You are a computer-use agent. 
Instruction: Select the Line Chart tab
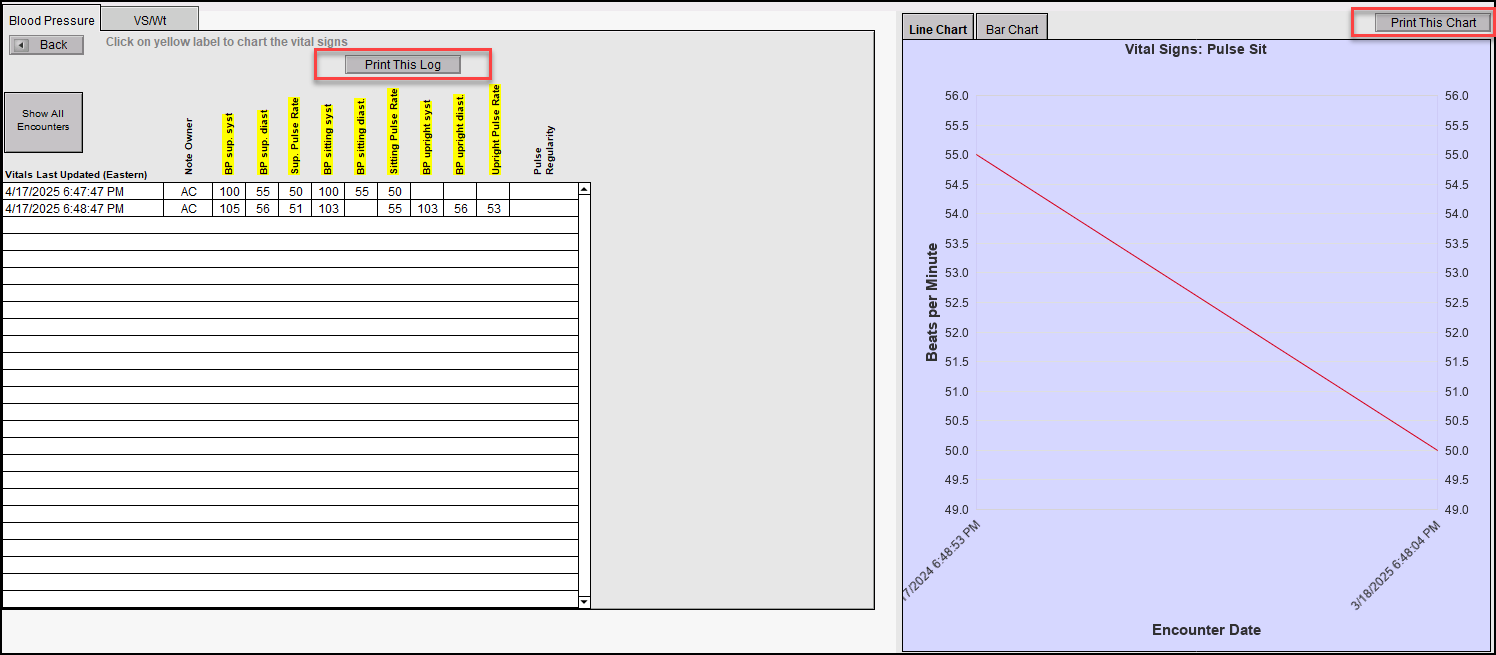[x=937, y=29]
